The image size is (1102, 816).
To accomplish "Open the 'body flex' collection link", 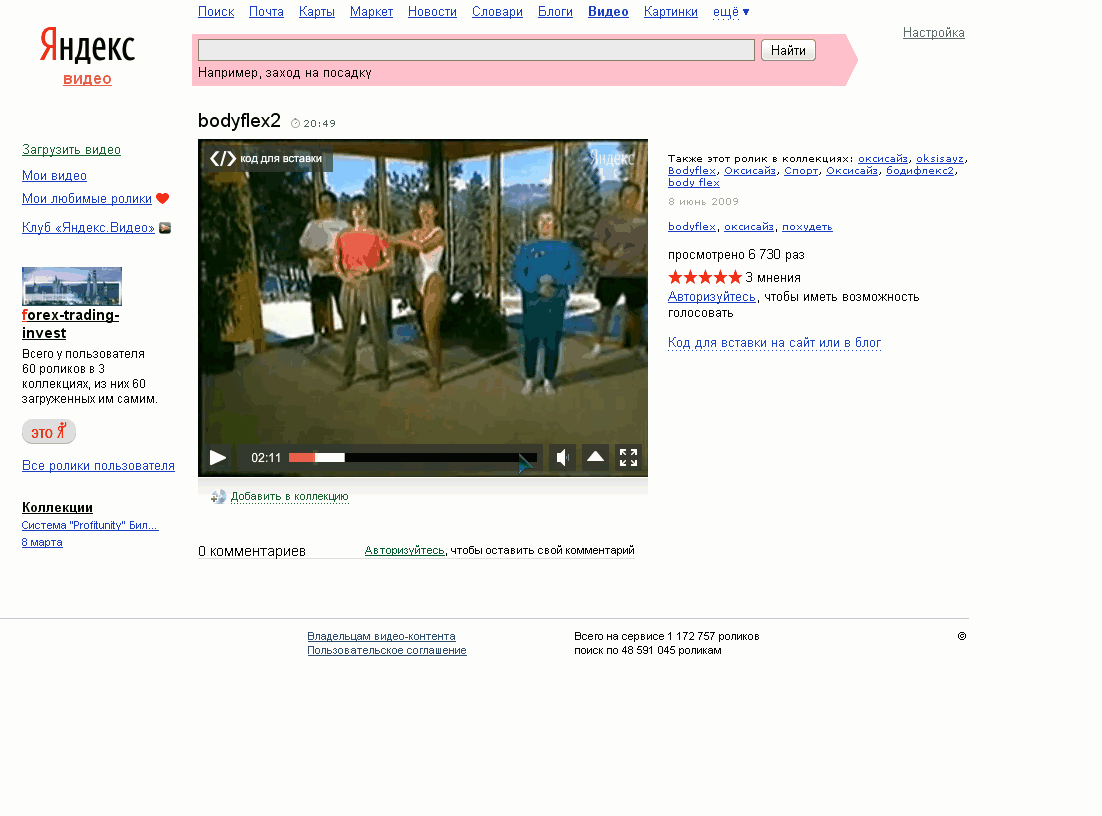I will click(694, 183).
